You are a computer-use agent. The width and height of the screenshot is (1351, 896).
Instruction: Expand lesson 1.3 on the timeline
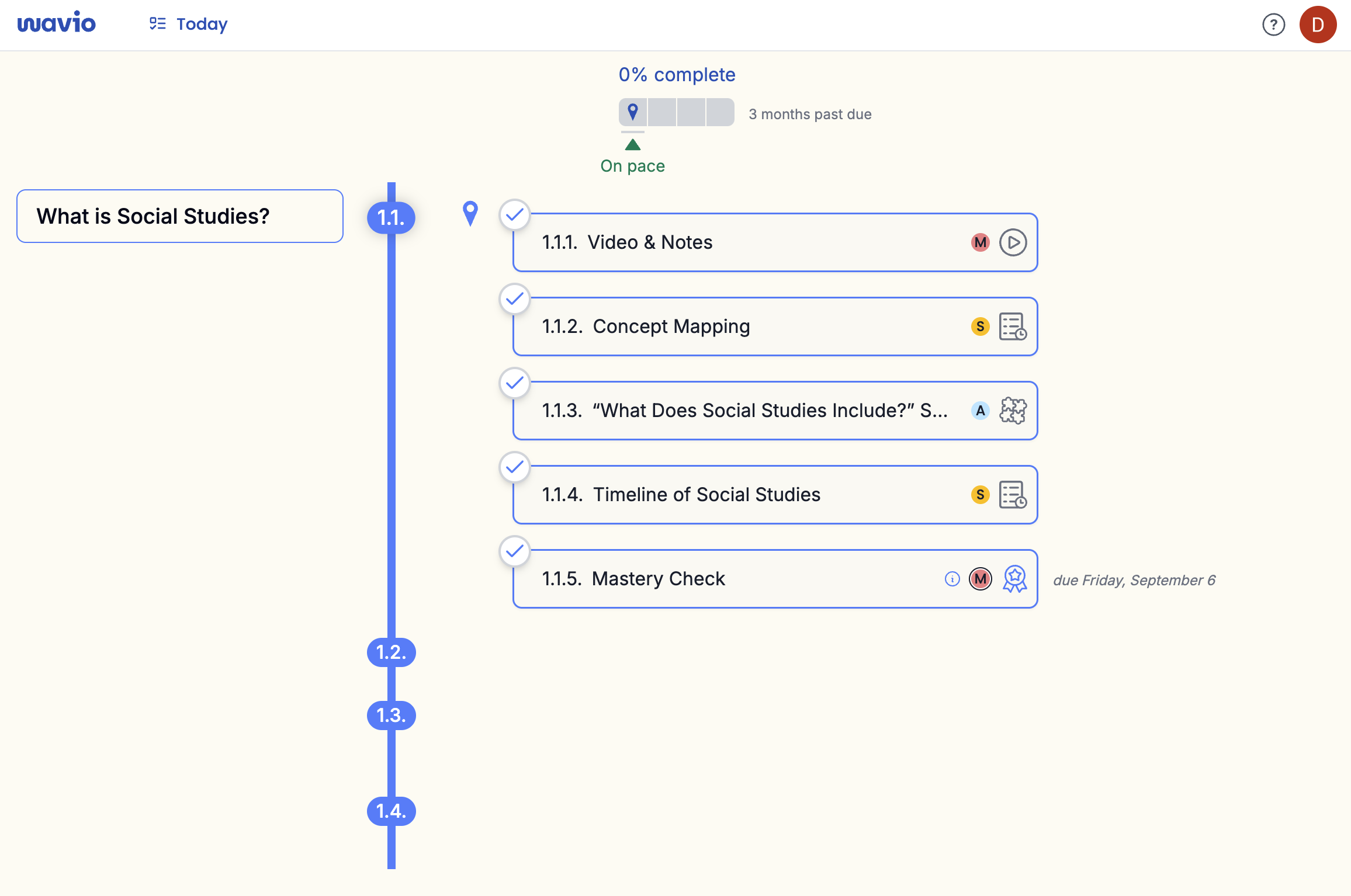[391, 716]
